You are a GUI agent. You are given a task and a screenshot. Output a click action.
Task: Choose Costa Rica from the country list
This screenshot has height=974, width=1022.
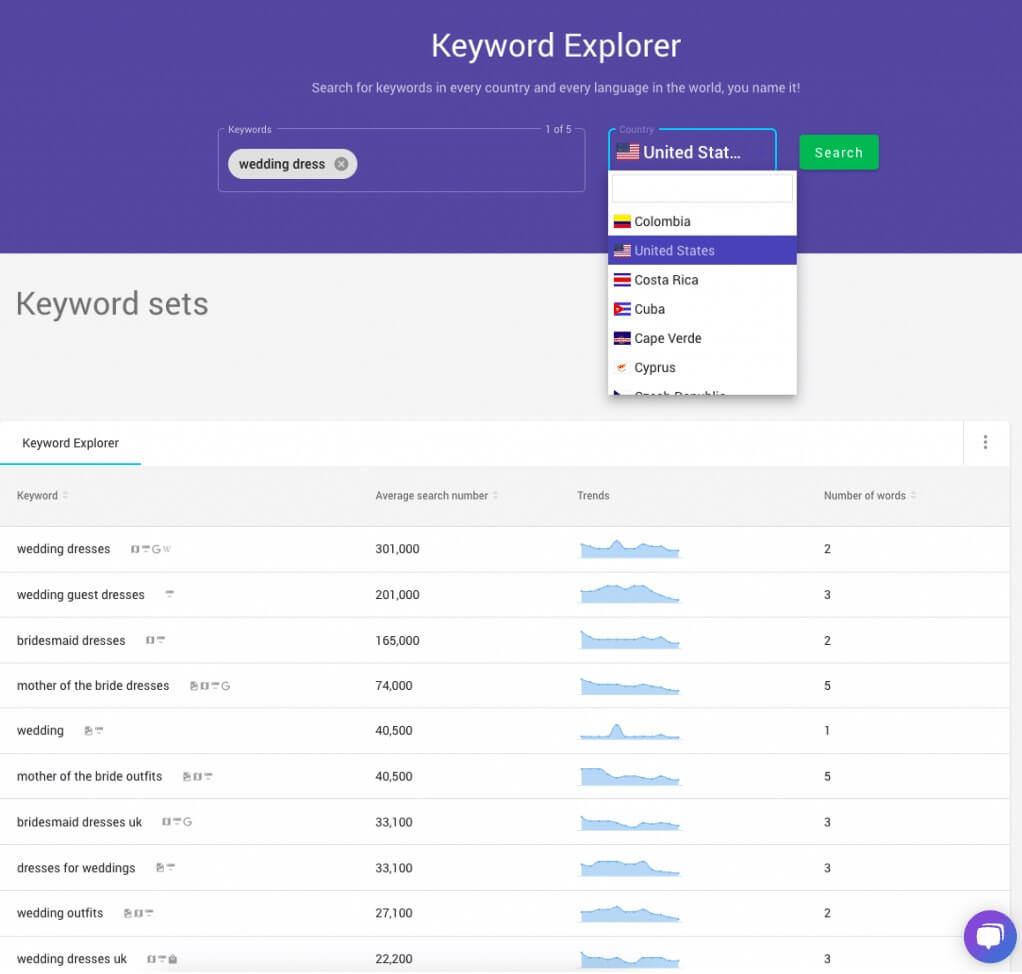702,280
